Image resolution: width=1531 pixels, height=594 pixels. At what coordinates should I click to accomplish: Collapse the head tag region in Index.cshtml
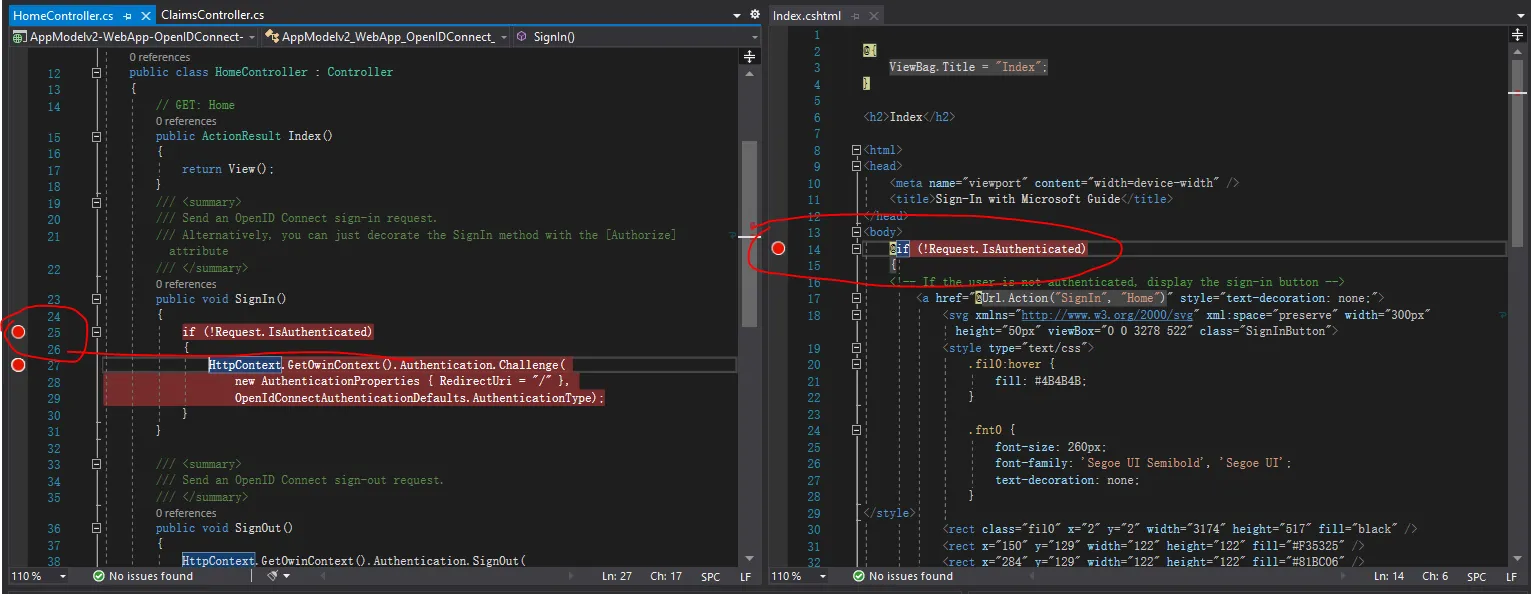click(x=856, y=166)
